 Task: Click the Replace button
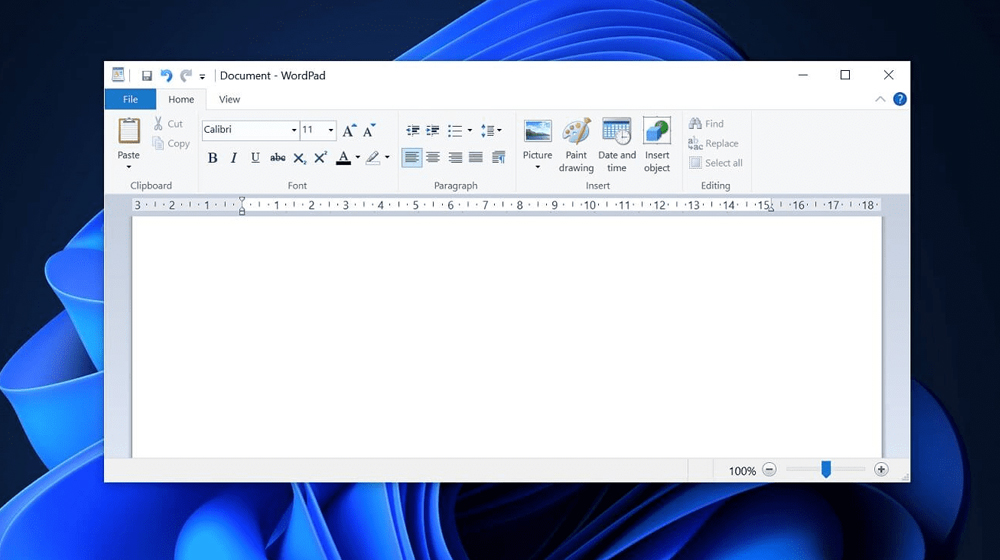click(x=713, y=144)
